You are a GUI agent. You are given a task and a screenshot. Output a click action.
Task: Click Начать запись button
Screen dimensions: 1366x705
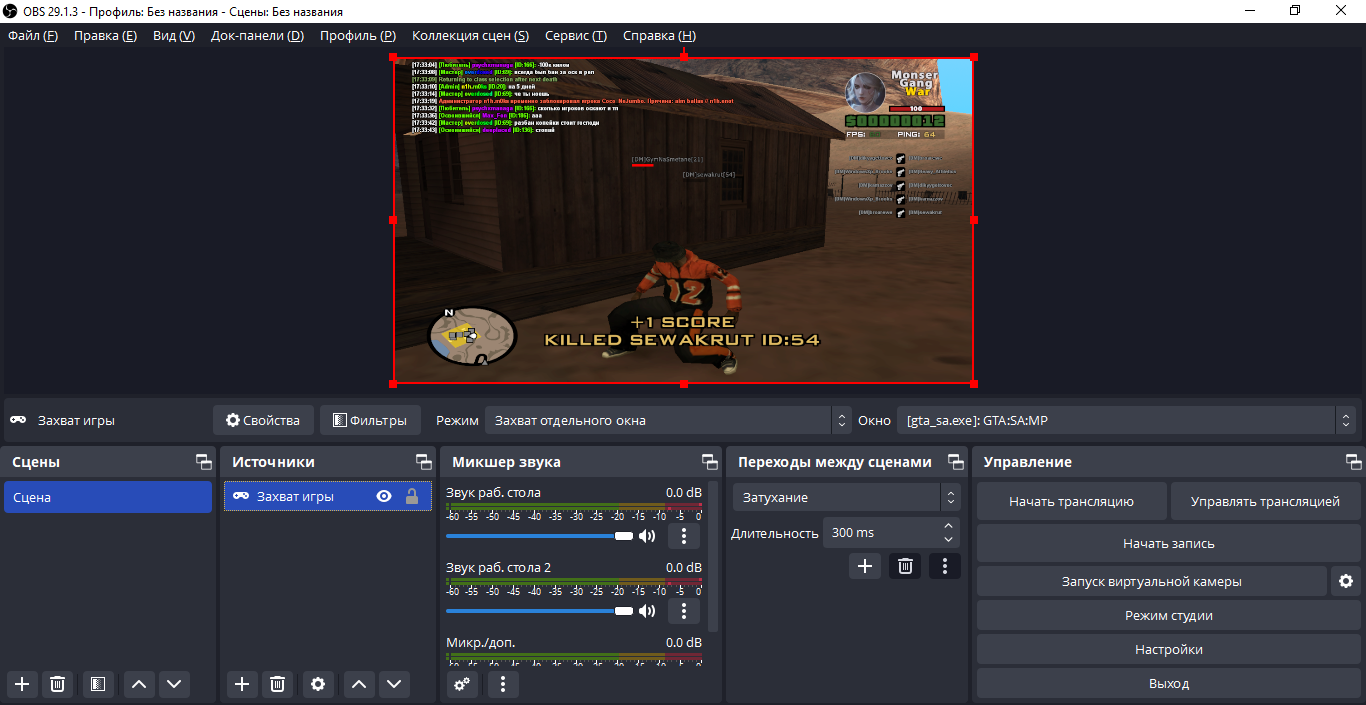pyautogui.click(x=1169, y=543)
